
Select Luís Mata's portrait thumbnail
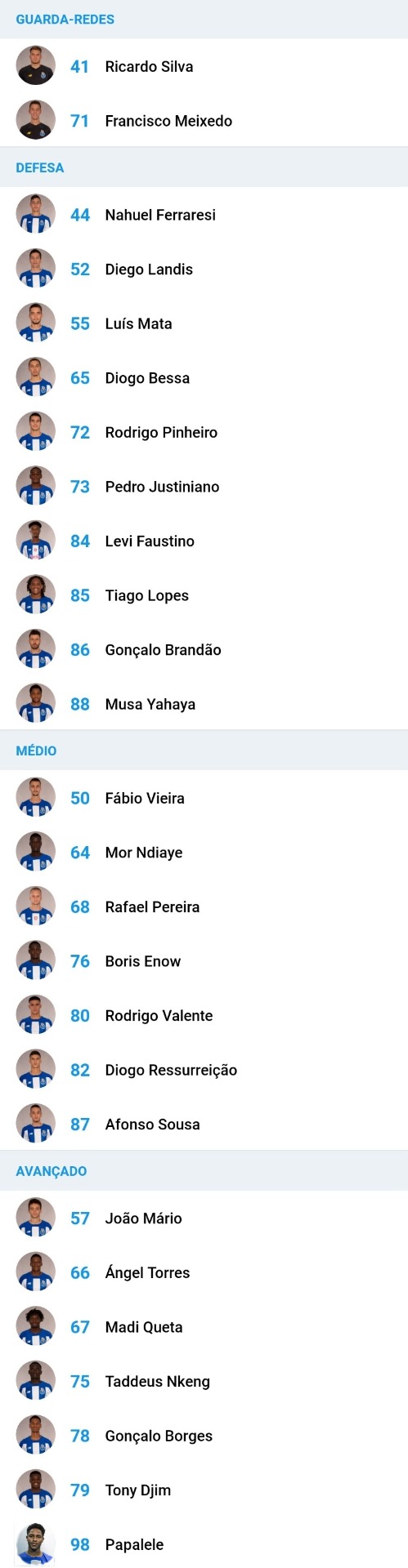35,323
